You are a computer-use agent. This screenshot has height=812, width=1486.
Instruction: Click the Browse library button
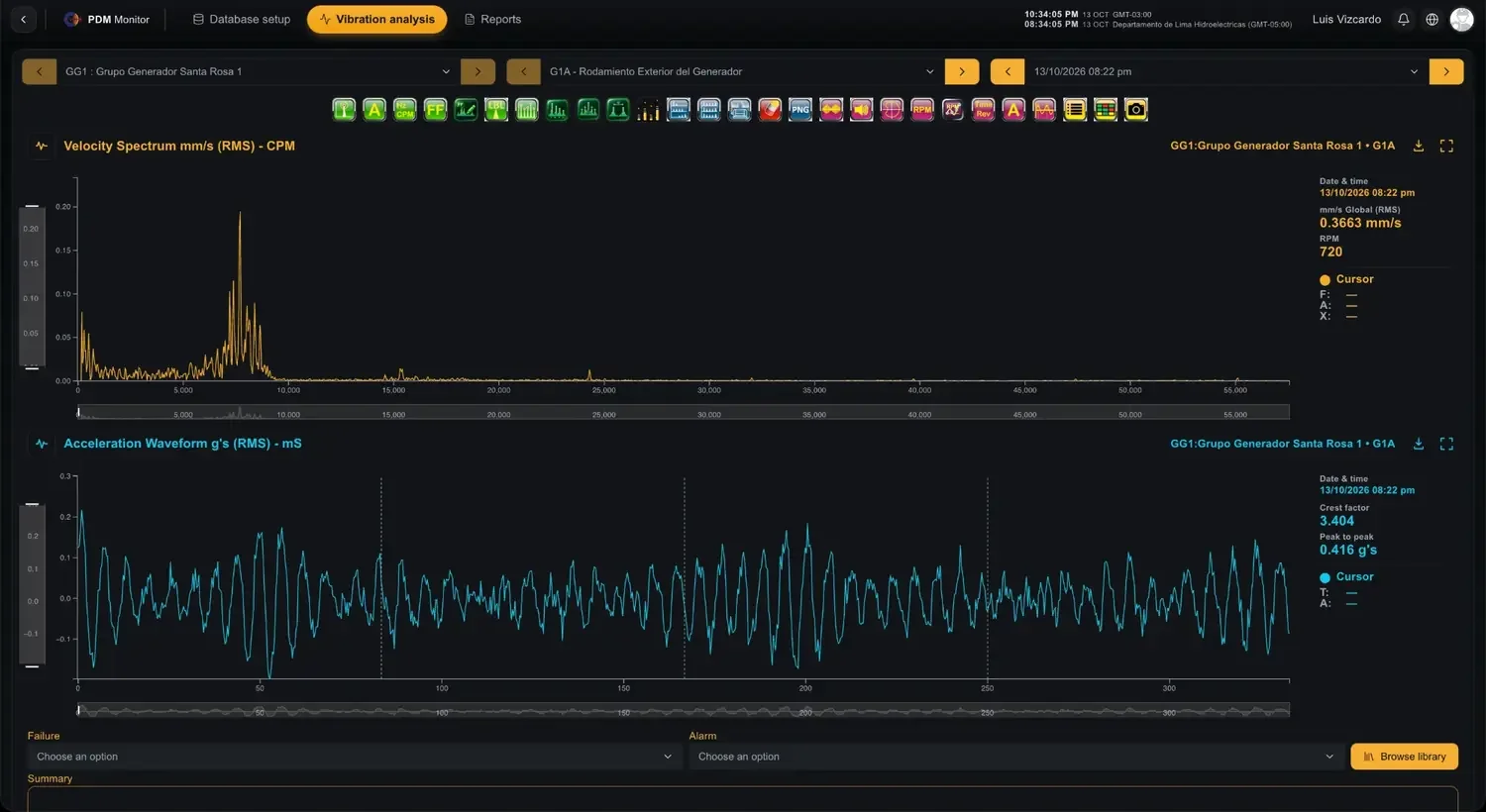[1405, 757]
